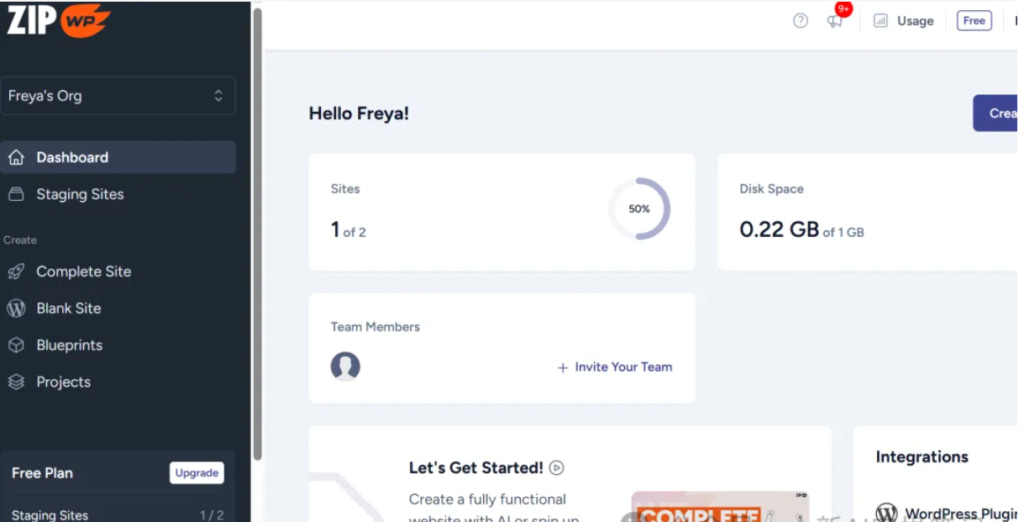1024x522 pixels.
Task: Open the announcements megaphone icon
Action: [835, 21]
